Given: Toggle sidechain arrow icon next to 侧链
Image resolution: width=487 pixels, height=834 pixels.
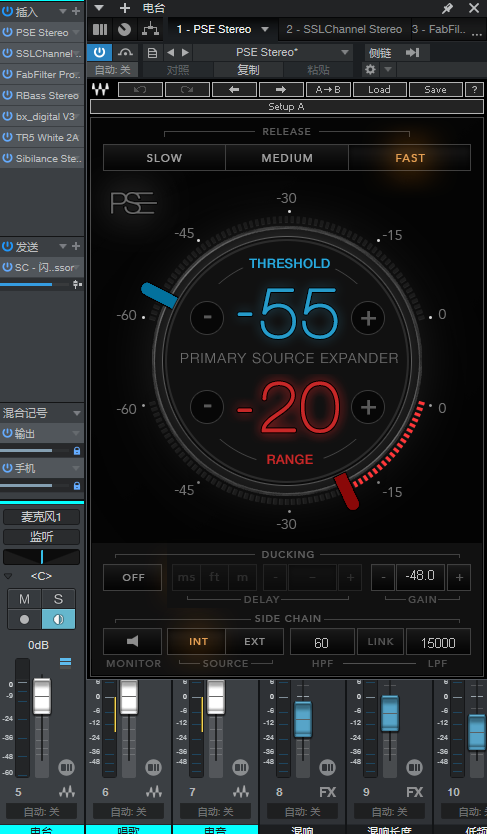Looking at the screenshot, I should (413, 53).
